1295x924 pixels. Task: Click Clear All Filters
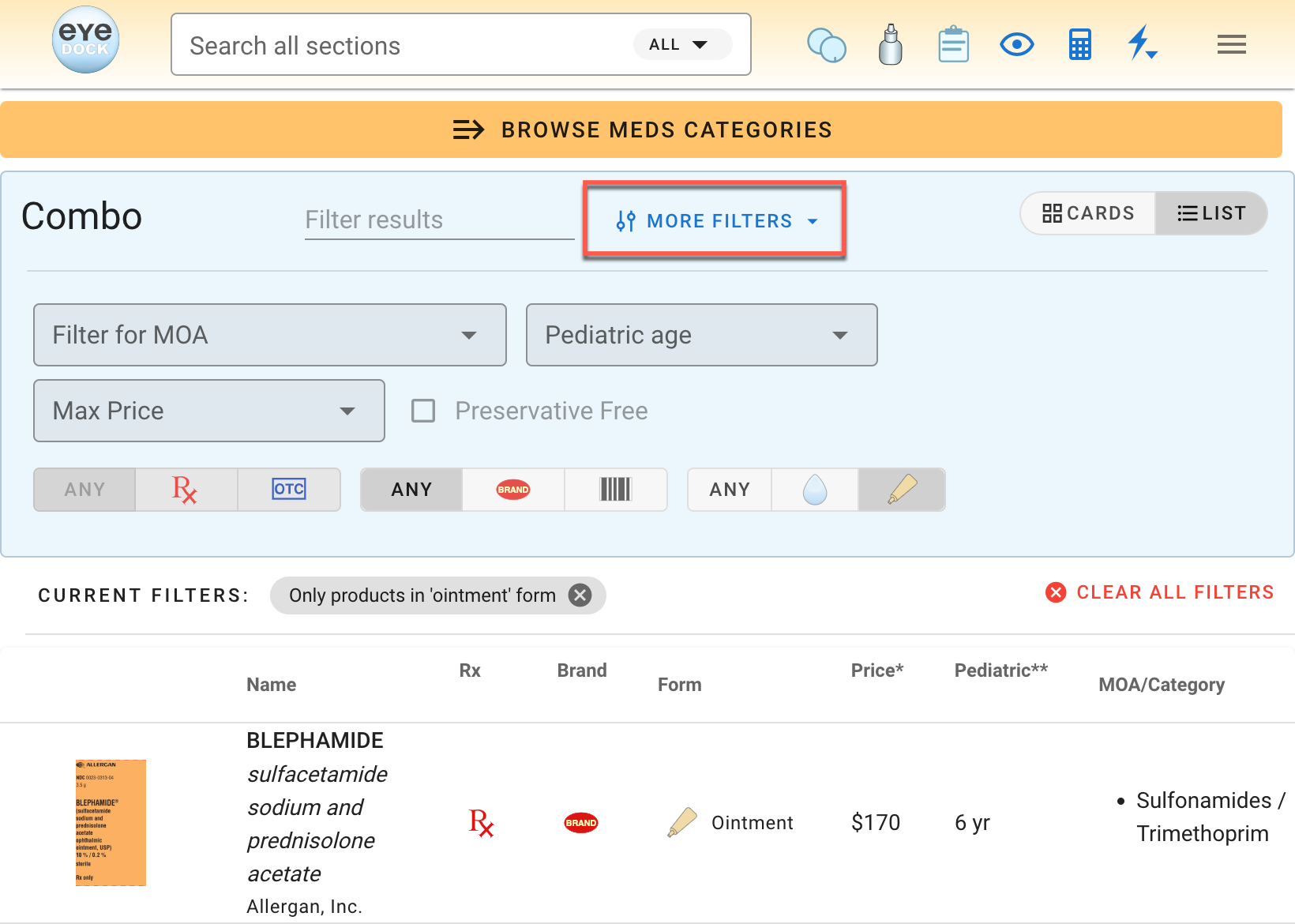(x=1159, y=592)
